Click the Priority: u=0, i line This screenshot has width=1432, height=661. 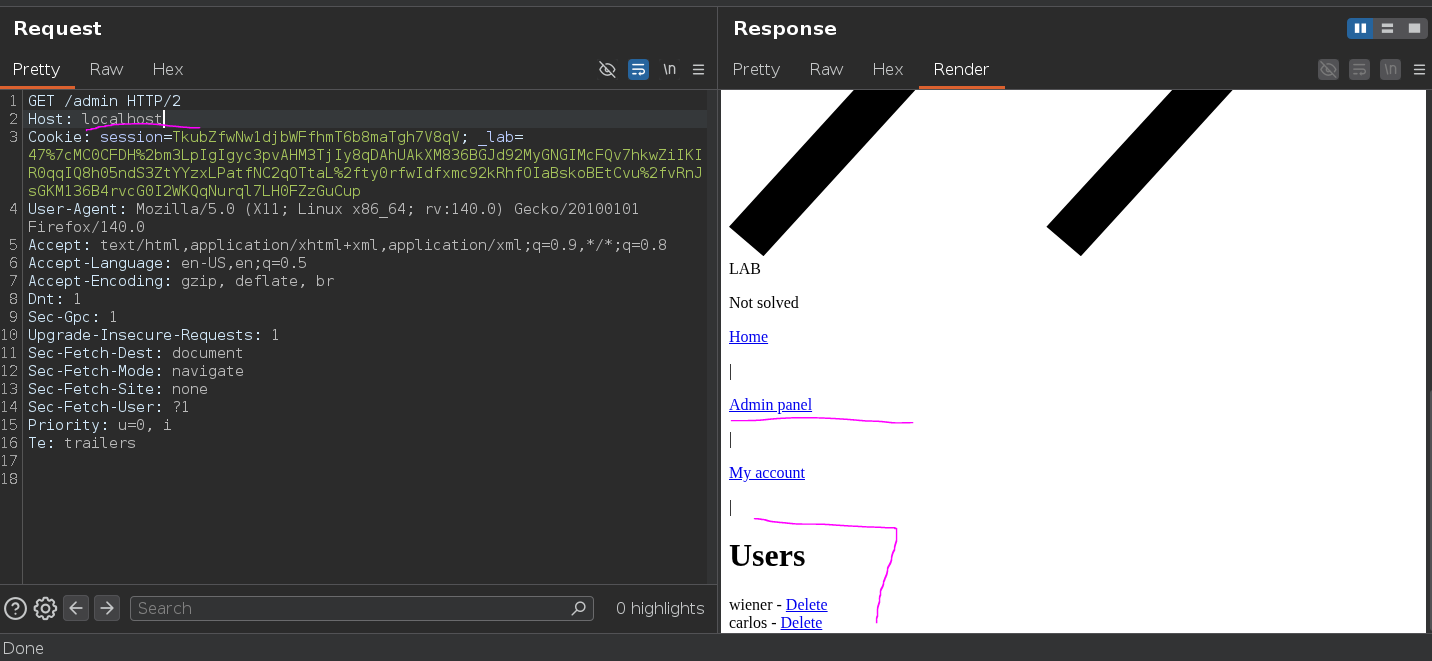(99, 425)
